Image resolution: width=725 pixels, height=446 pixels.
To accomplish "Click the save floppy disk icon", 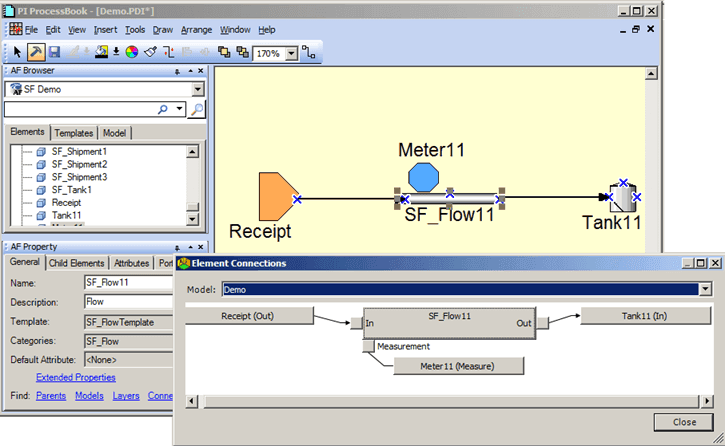I will (55, 52).
